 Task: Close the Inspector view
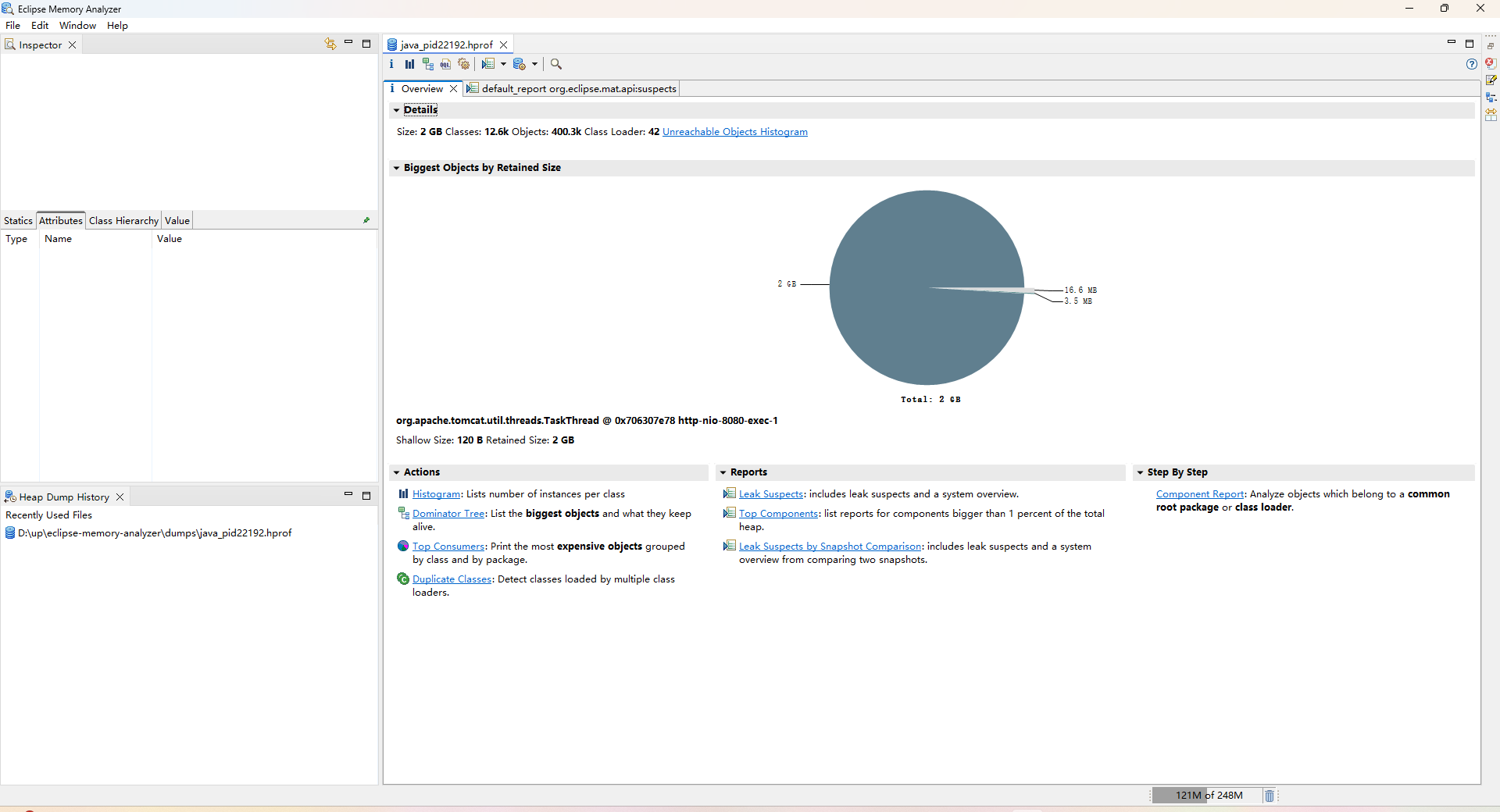tap(73, 45)
